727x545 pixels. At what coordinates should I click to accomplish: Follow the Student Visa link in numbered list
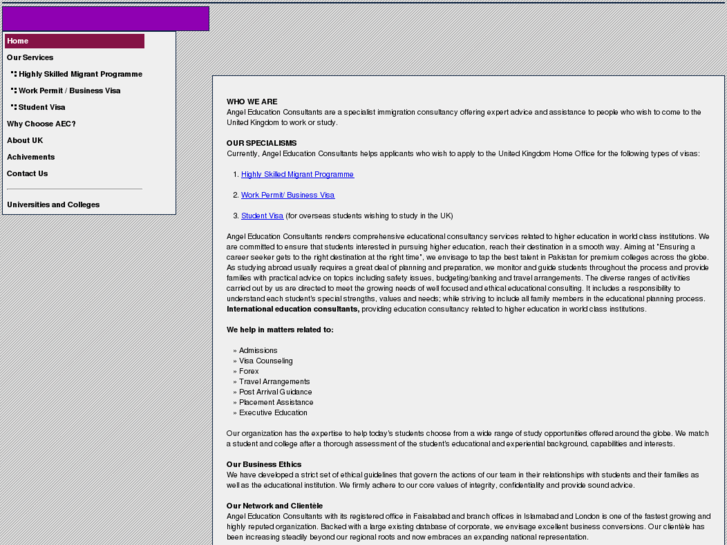(x=262, y=216)
